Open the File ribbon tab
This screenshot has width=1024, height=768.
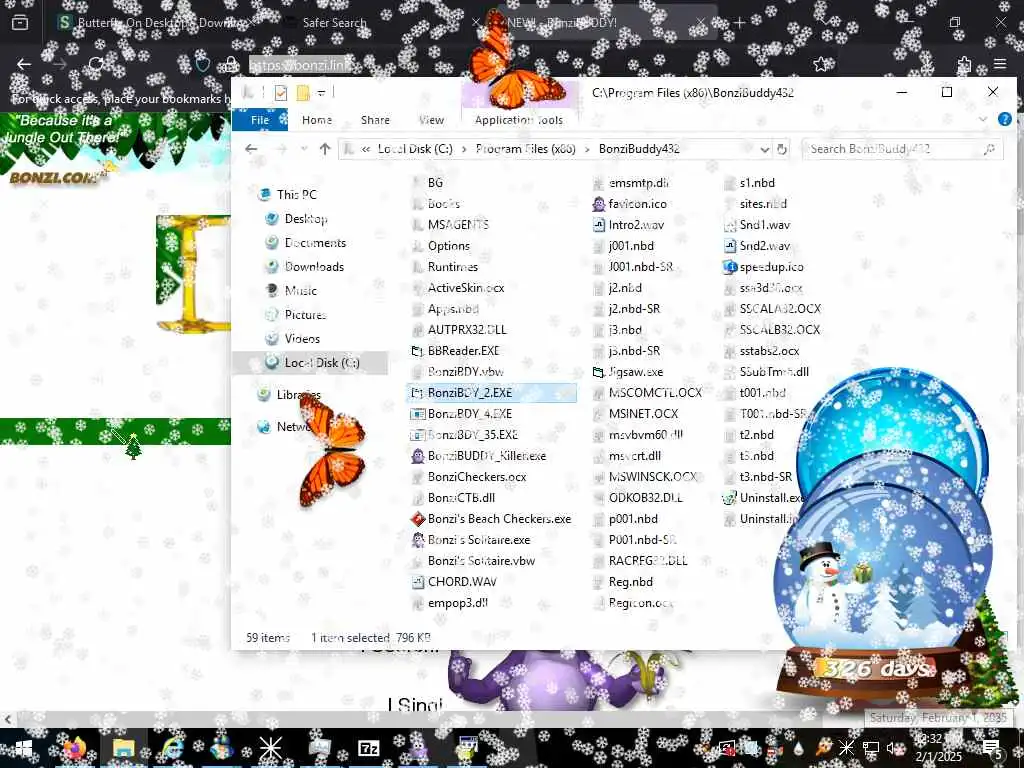point(260,120)
